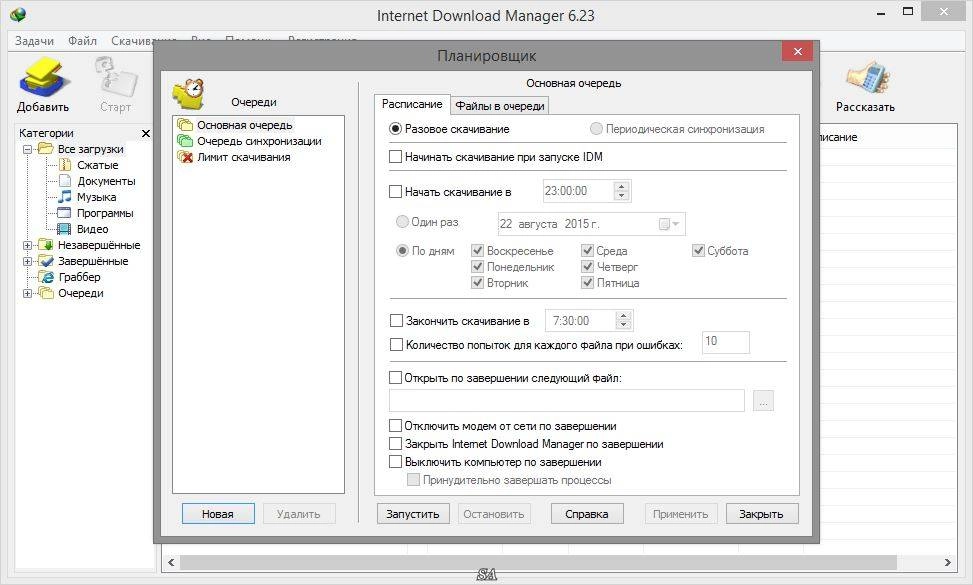This screenshot has width=973, height=585.
Task: Click the Запустить button
Action: click(413, 514)
